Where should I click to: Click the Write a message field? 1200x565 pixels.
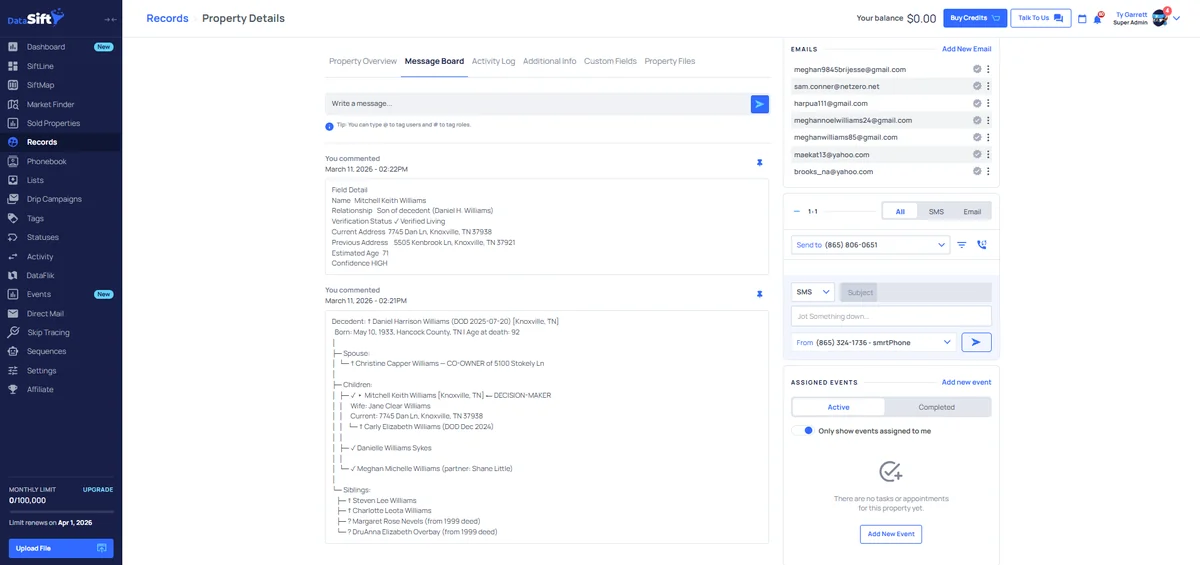537,103
